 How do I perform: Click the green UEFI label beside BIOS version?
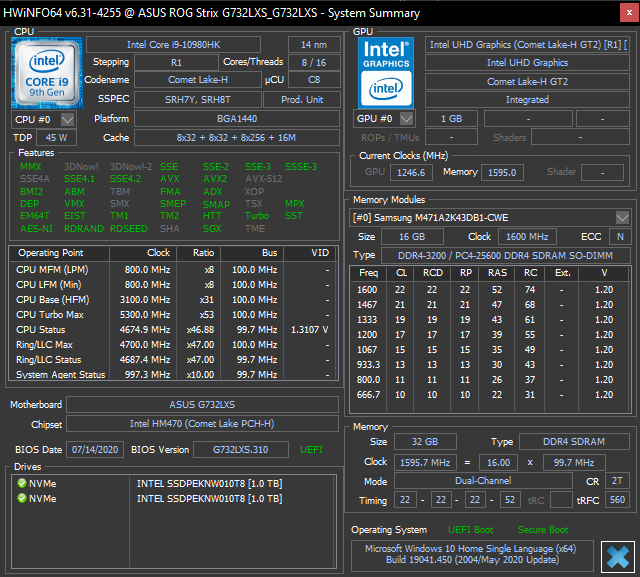pyautogui.click(x=312, y=449)
